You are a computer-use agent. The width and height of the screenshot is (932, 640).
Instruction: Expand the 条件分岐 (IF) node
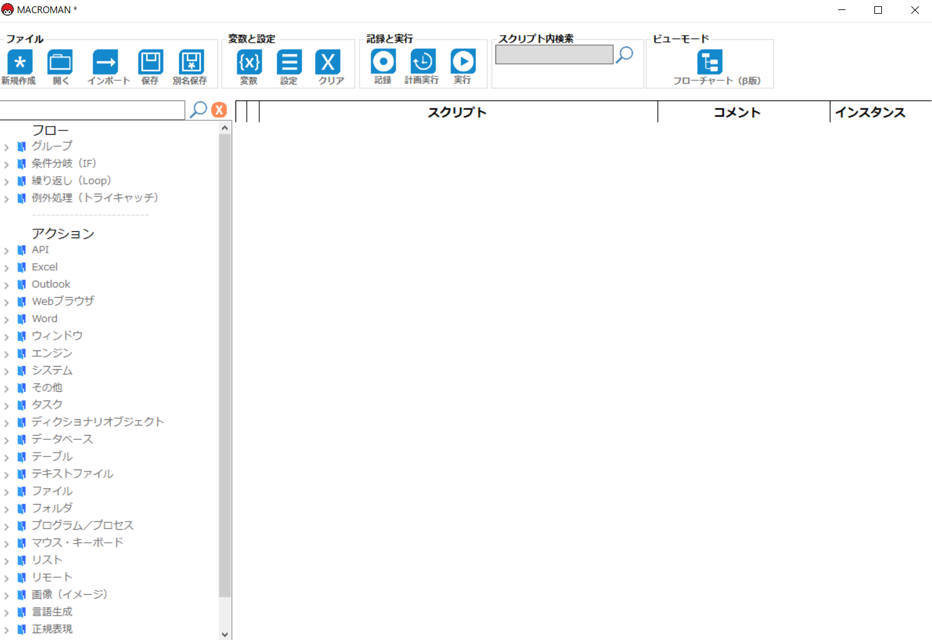(x=6, y=164)
